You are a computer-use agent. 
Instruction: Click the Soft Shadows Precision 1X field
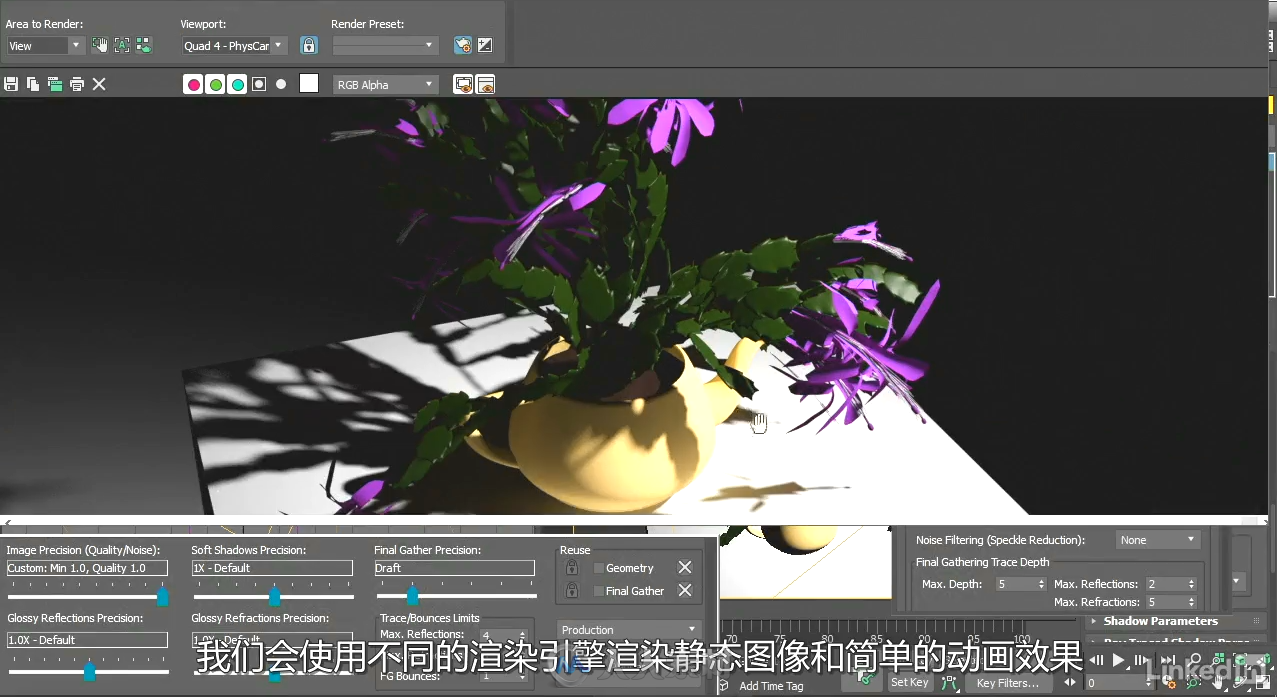click(272, 568)
